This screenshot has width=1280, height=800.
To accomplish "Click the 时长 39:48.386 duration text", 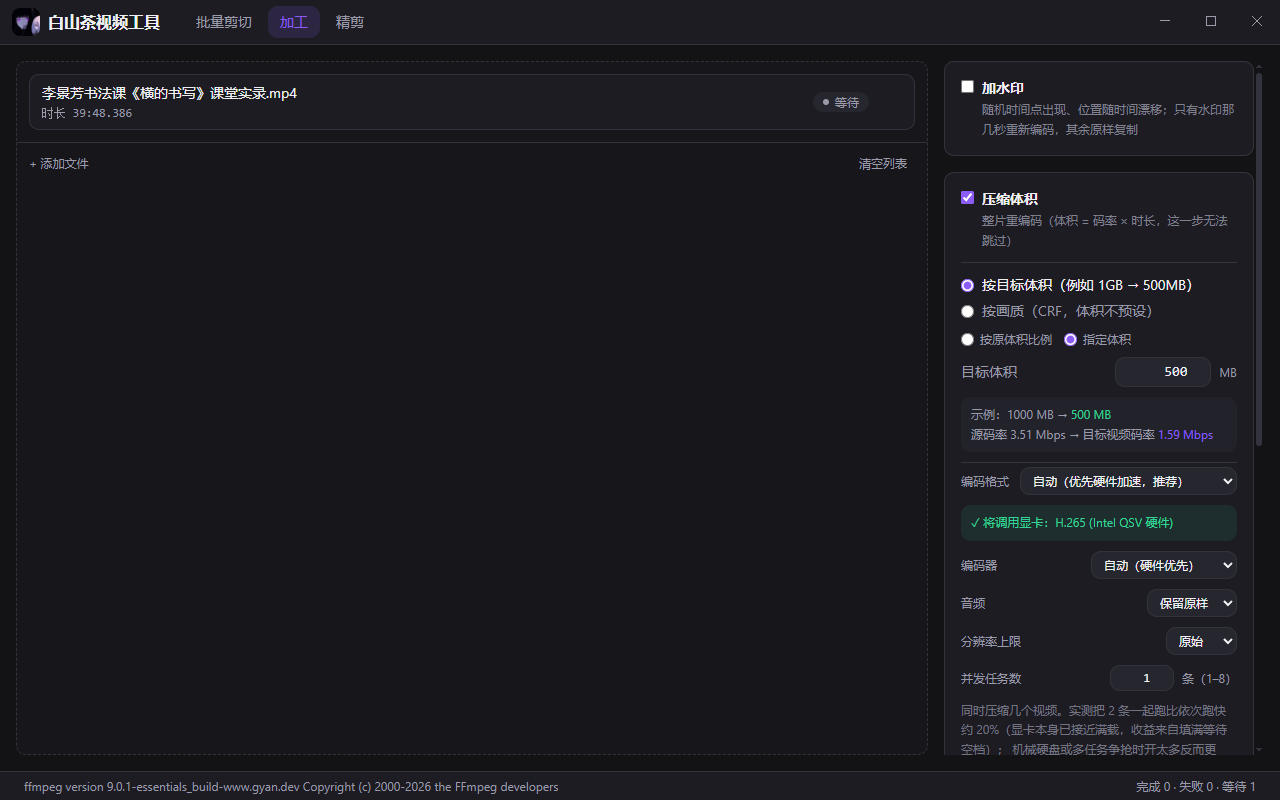I will [x=87, y=114].
